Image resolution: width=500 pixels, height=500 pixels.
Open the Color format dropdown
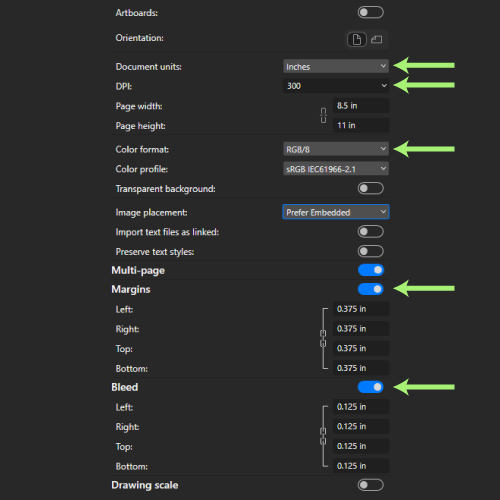point(336,149)
